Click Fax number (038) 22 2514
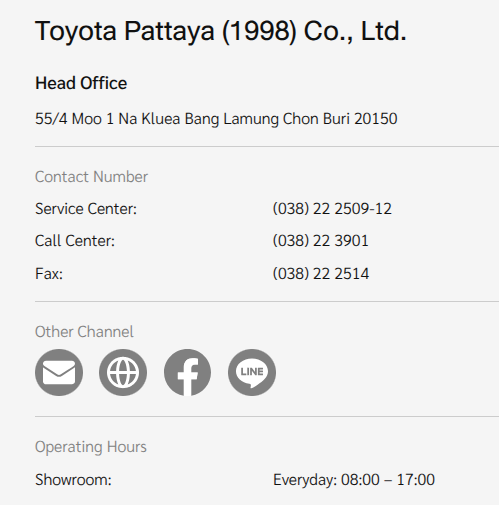Image resolution: width=499 pixels, height=505 pixels. click(x=321, y=274)
